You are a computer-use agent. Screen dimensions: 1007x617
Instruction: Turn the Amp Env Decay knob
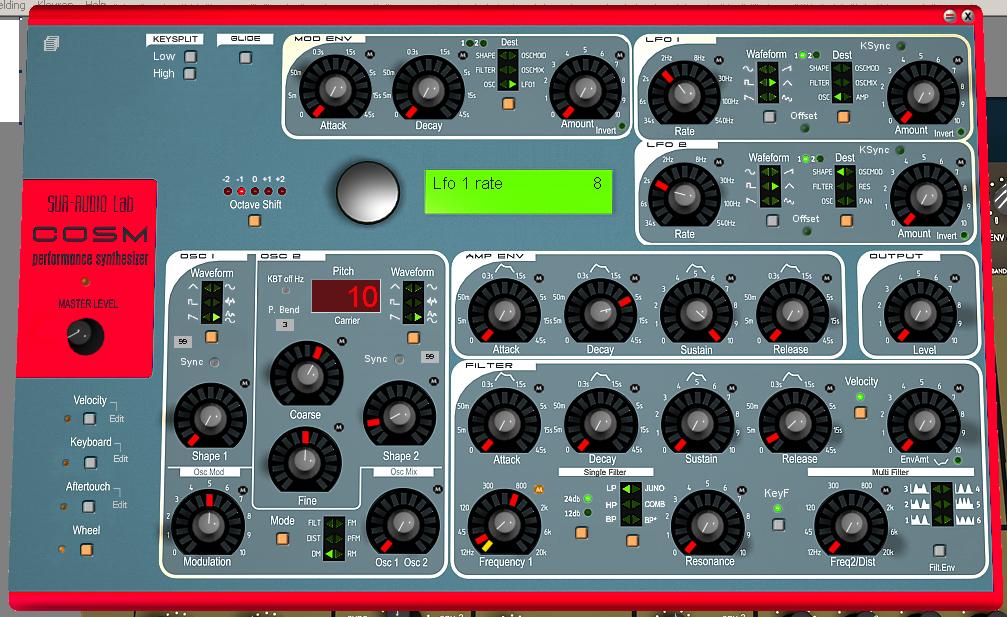tap(600, 312)
